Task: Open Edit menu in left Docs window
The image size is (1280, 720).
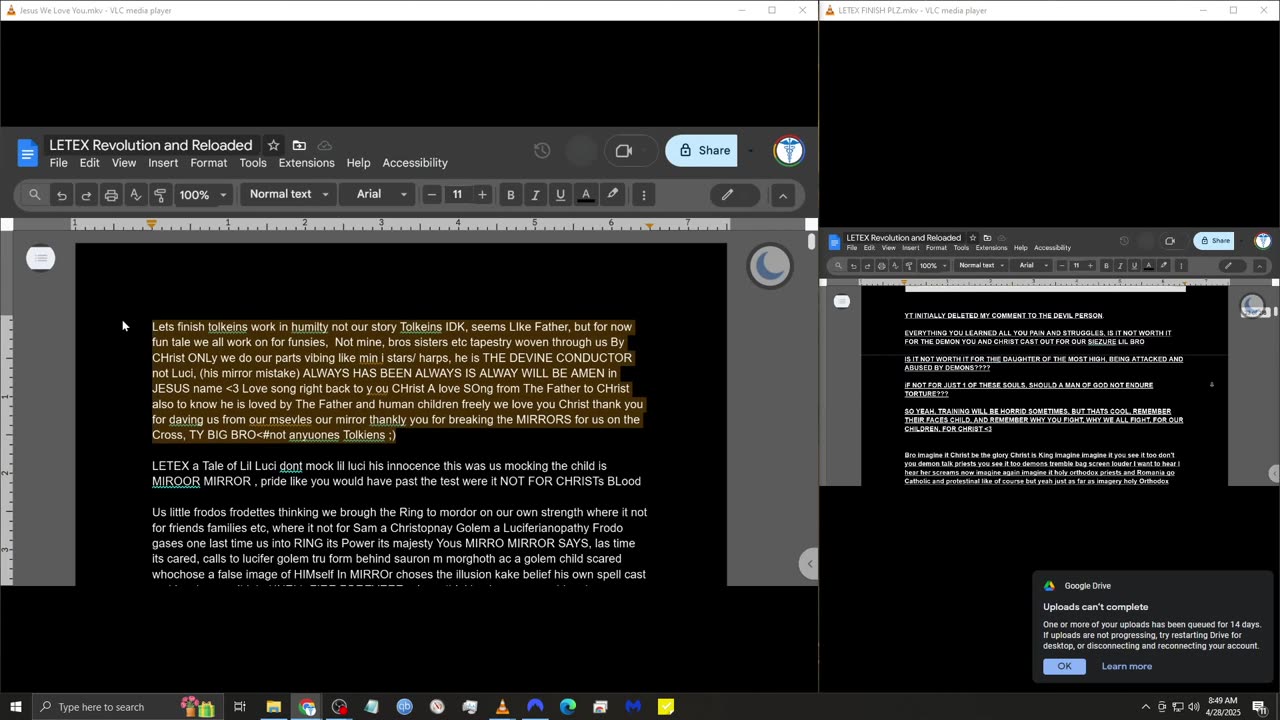Action: [x=90, y=163]
